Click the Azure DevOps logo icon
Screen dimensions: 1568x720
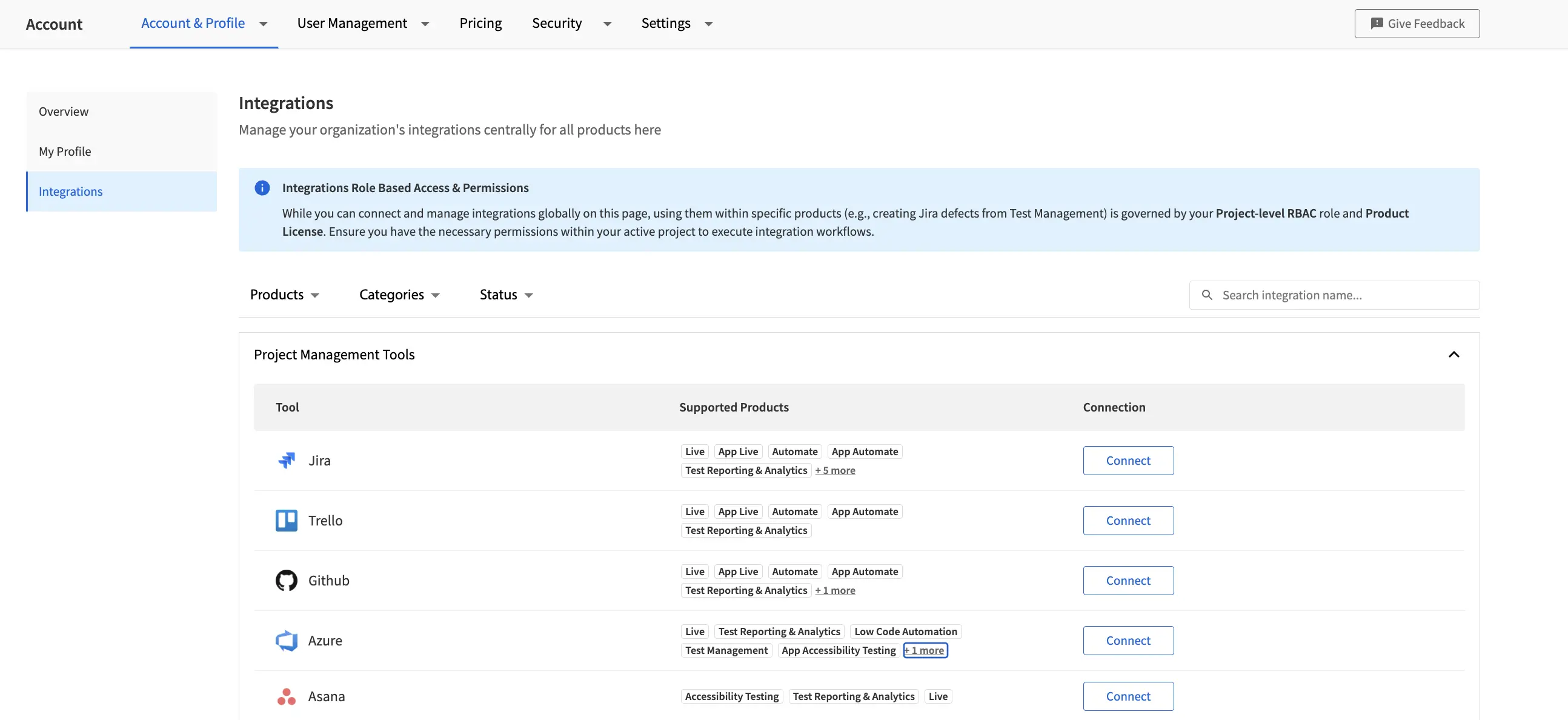click(x=287, y=640)
